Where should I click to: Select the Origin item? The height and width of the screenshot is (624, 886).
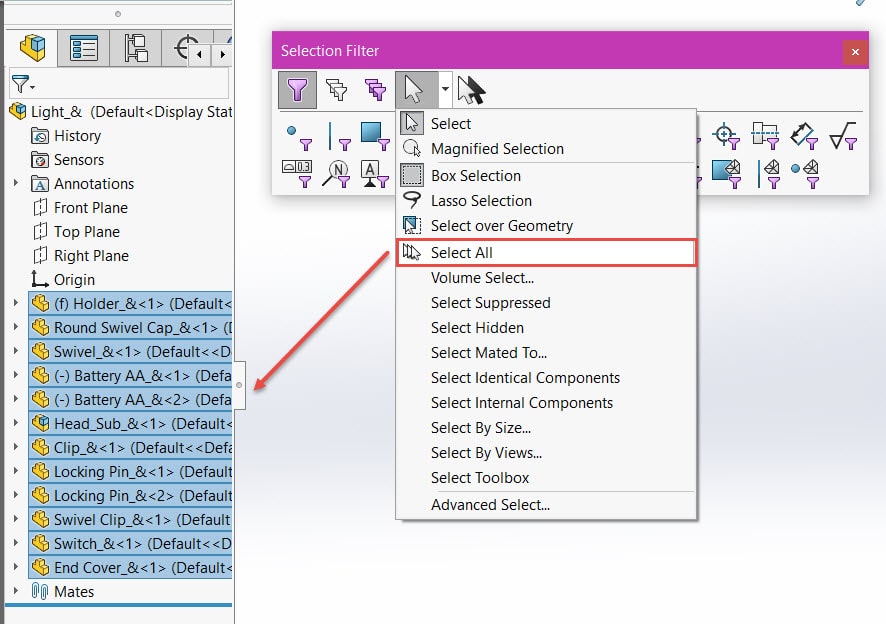point(63,280)
